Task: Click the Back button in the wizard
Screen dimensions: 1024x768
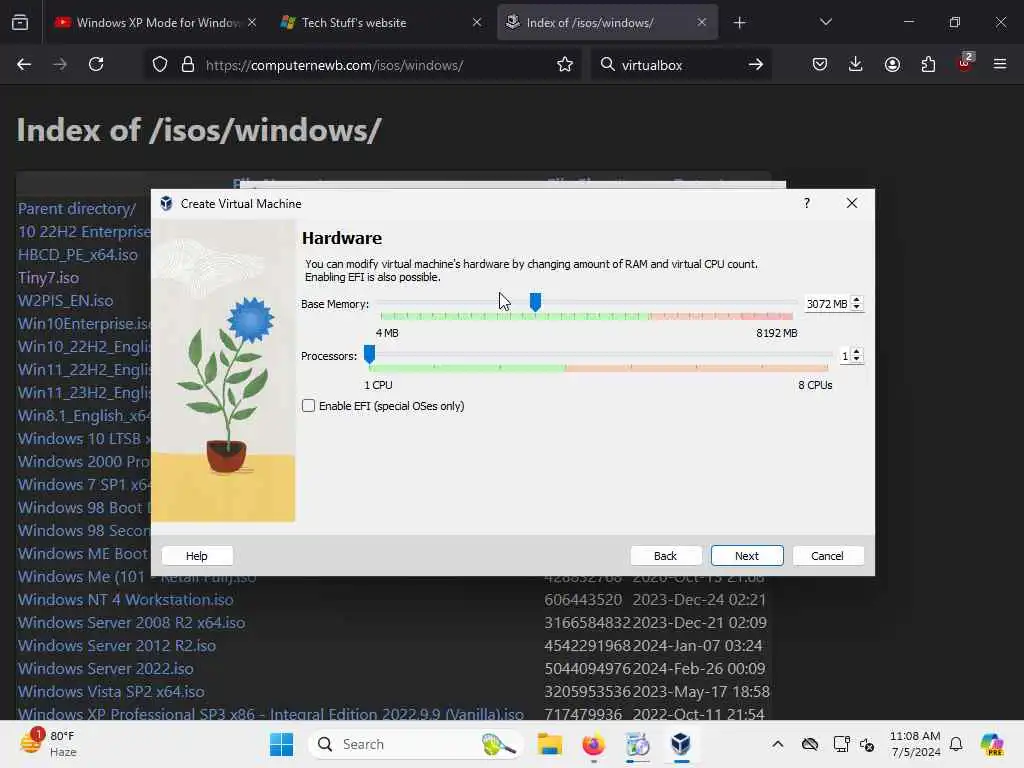Action: (665, 556)
